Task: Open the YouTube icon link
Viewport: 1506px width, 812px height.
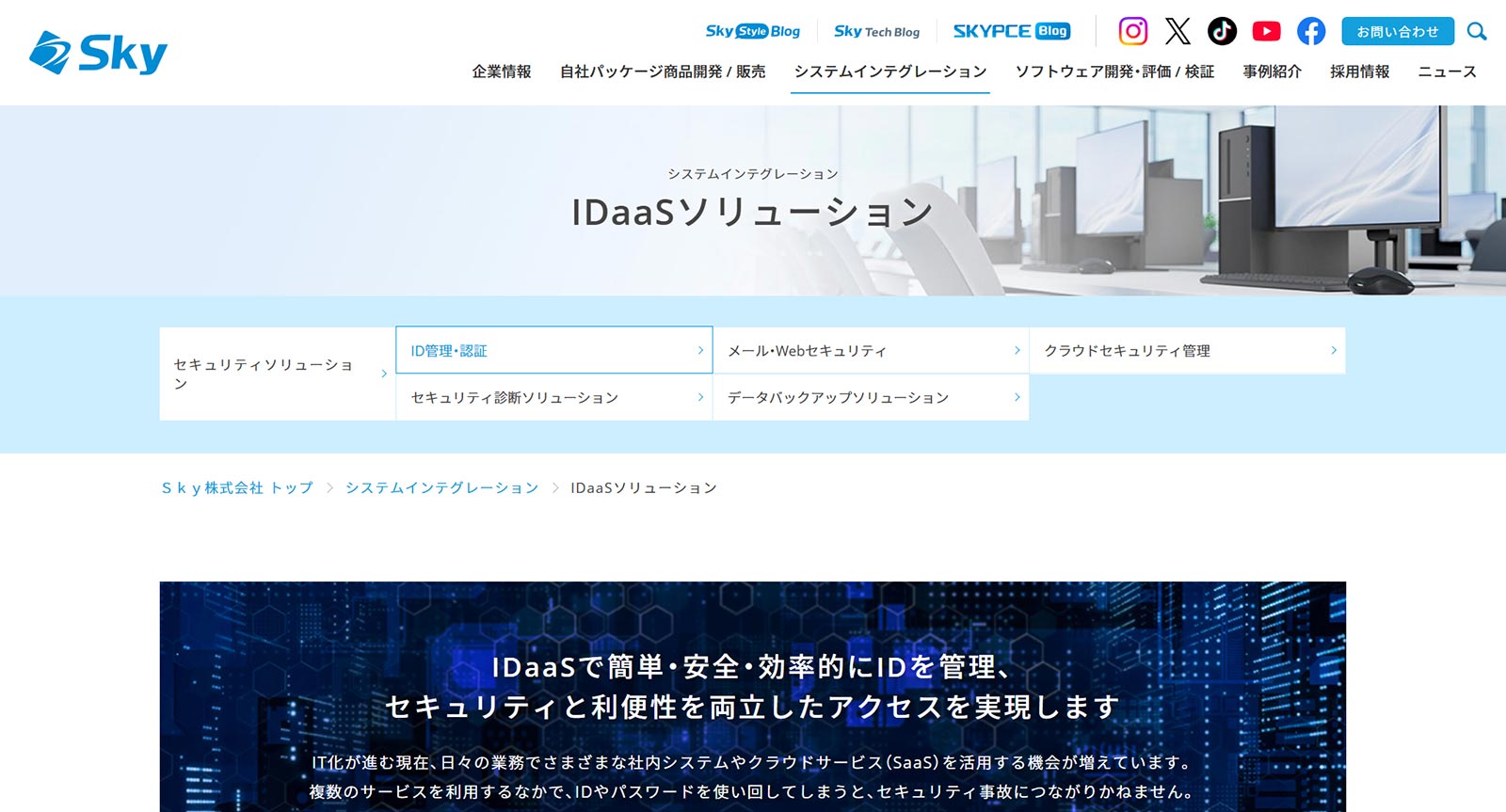Action: tap(1266, 31)
